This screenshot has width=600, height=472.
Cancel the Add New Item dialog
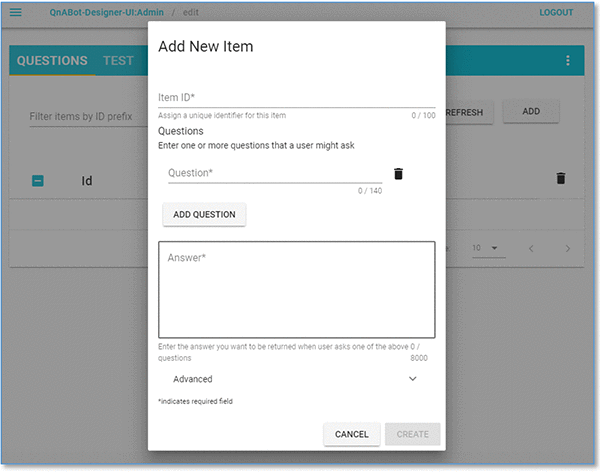[x=352, y=434]
